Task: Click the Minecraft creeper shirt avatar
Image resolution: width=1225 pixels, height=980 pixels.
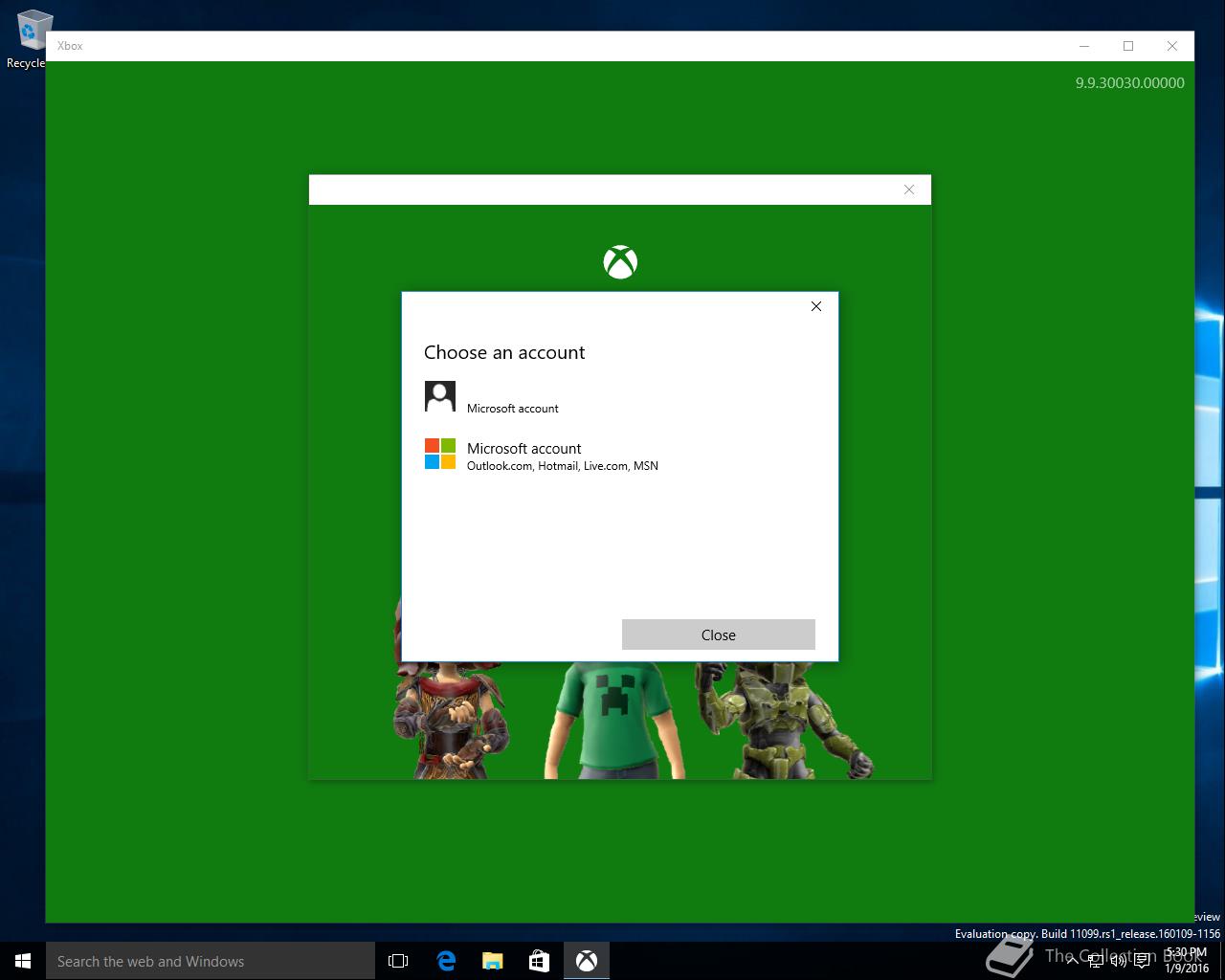Action: coord(612,720)
